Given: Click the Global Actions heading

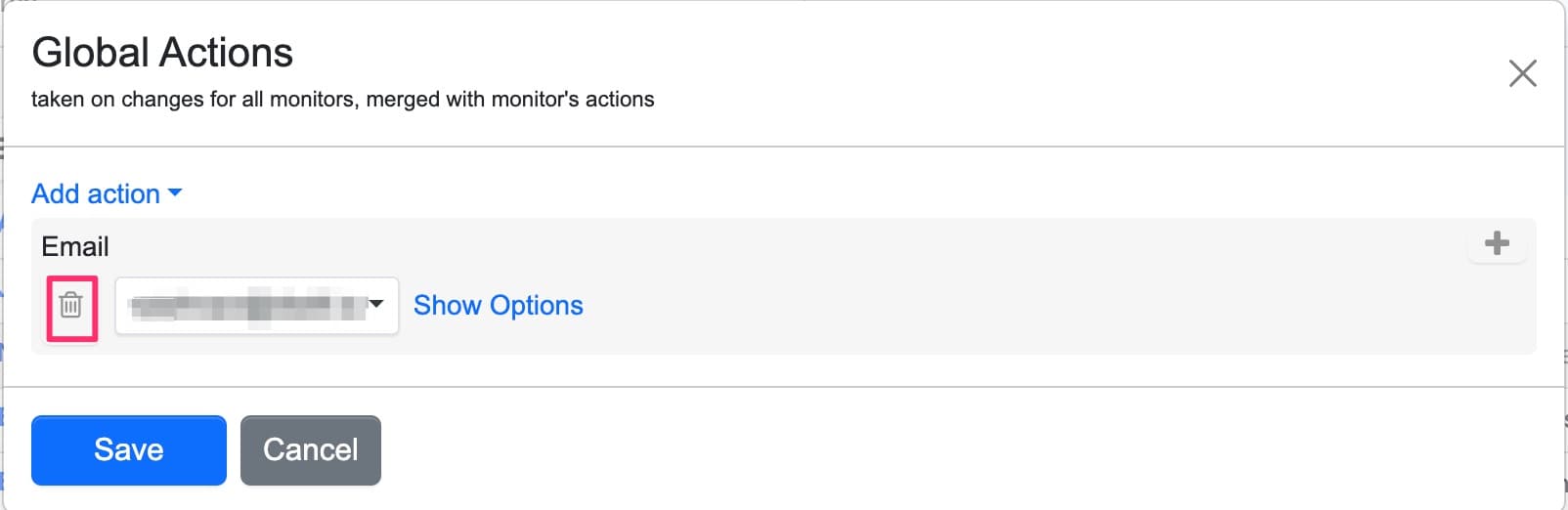Looking at the screenshot, I should coord(162,53).
